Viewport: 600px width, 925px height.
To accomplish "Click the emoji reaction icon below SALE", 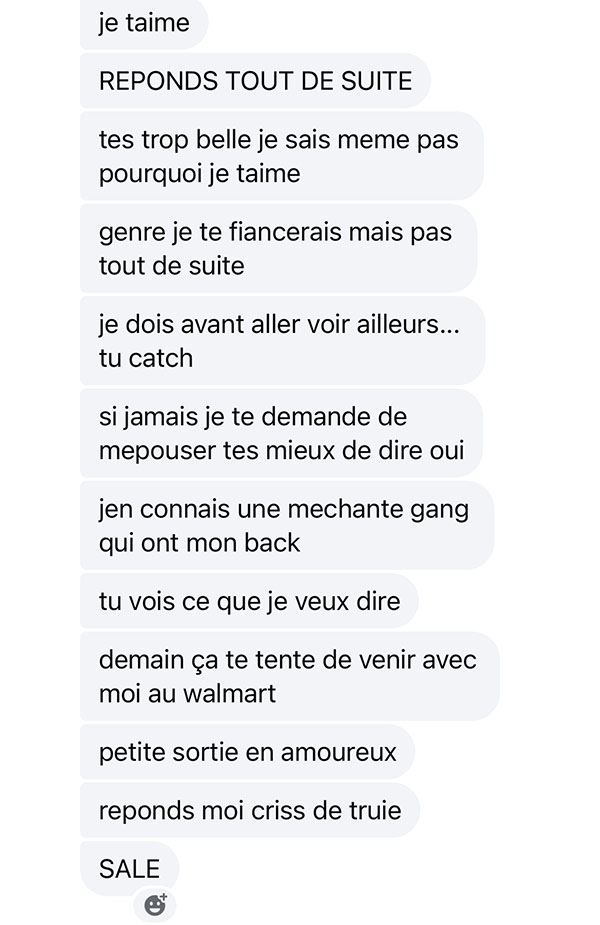I will click(x=156, y=904).
